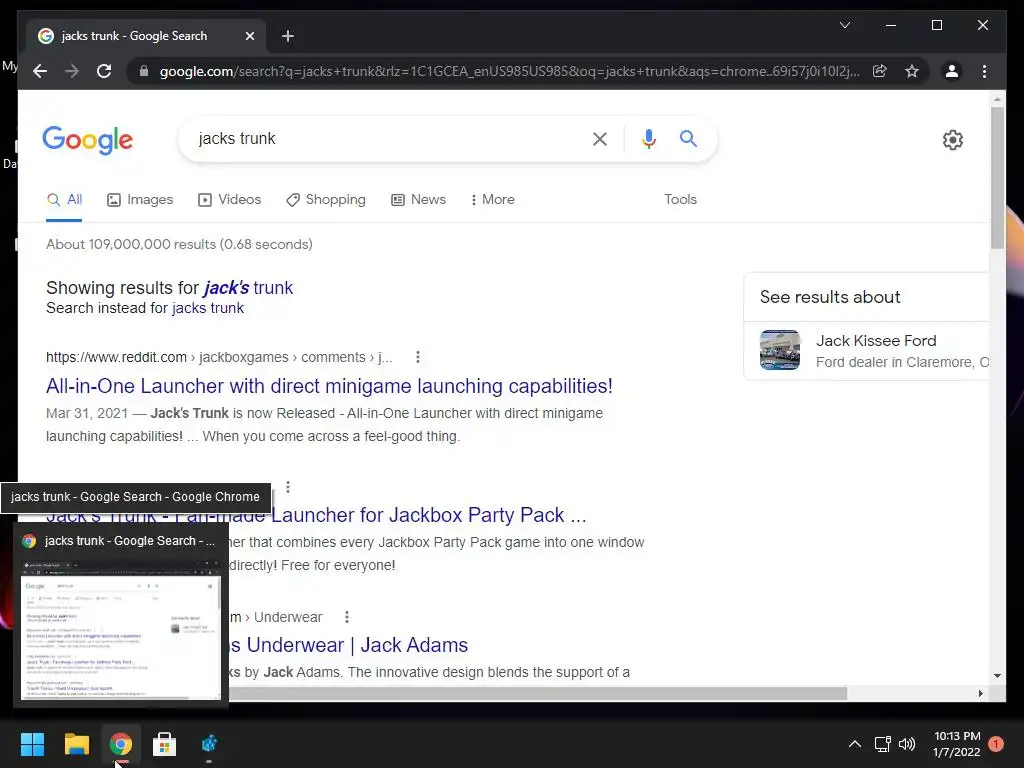Click the vertical scrollbar thumb
This screenshot has height=768, width=1024.
point(997,178)
